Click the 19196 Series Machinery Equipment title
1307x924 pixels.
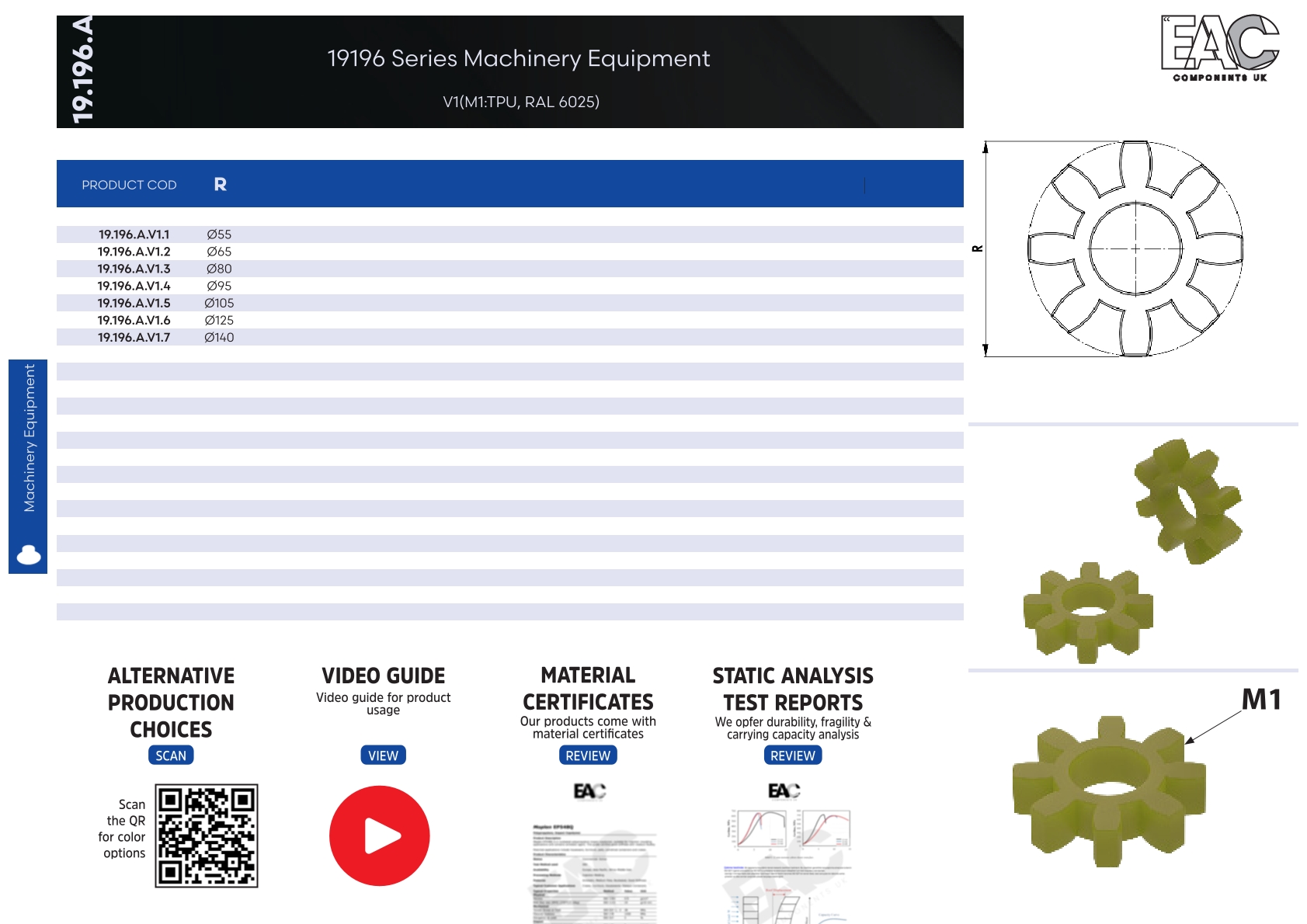[519, 59]
